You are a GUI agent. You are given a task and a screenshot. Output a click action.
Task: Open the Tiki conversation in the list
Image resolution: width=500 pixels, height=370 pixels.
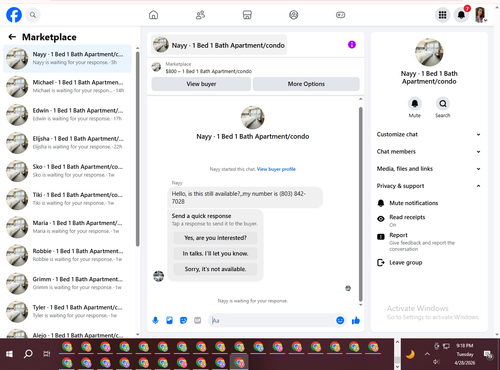pos(67,199)
